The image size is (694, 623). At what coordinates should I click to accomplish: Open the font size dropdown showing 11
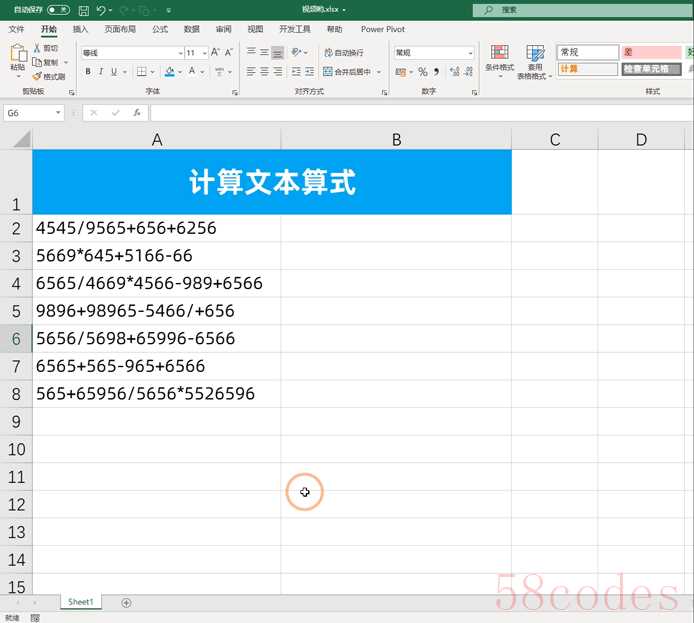(196, 52)
